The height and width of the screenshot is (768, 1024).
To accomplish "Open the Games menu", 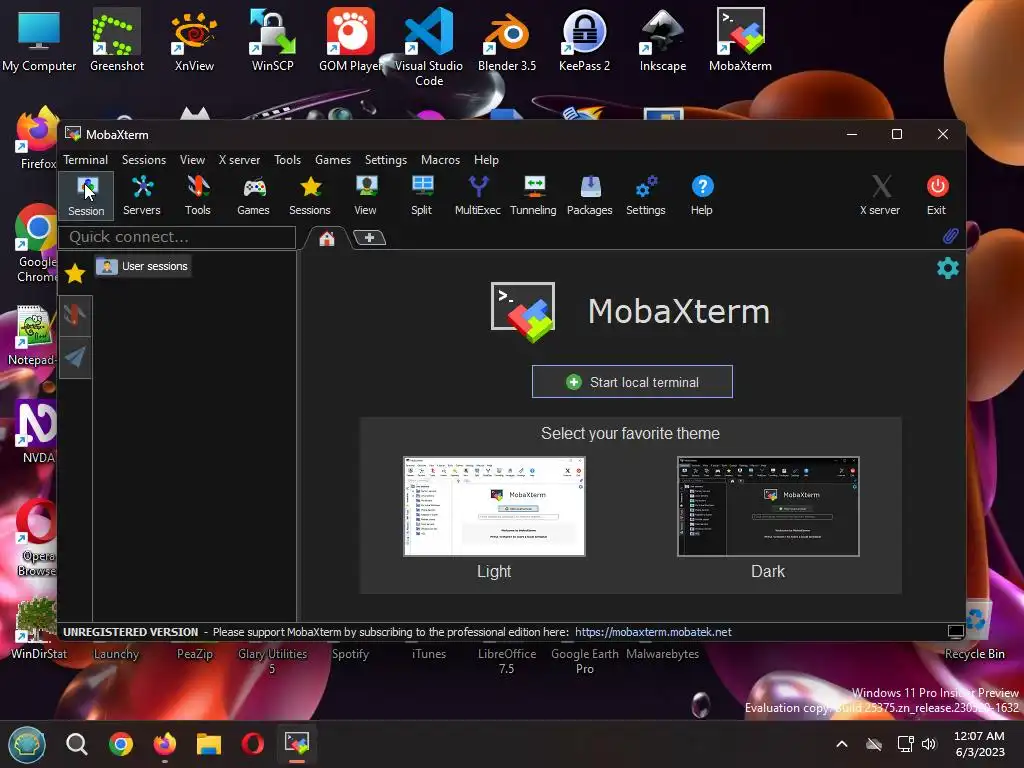I will (333, 160).
